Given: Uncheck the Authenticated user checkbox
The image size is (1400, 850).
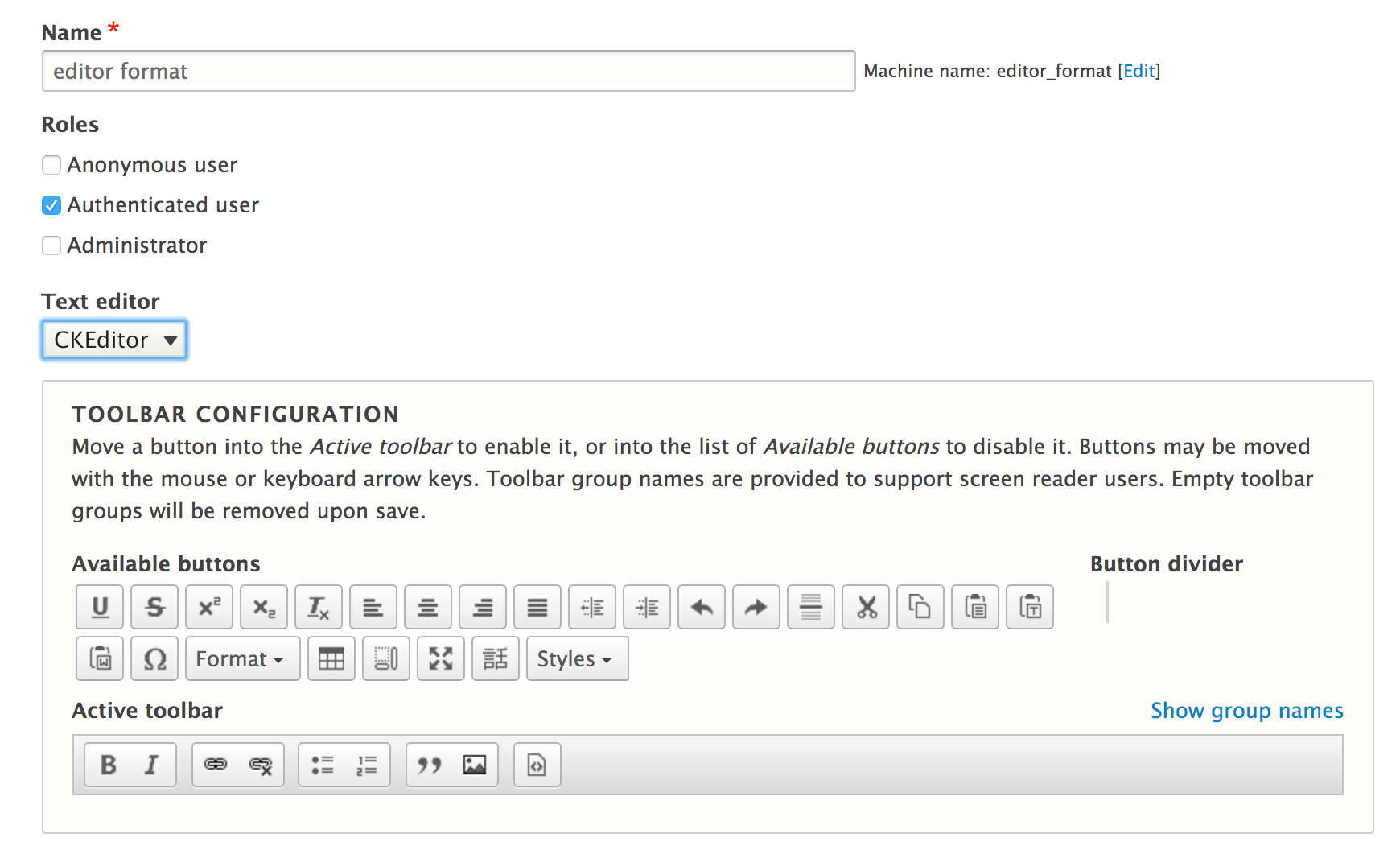Looking at the screenshot, I should pos(51,205).
